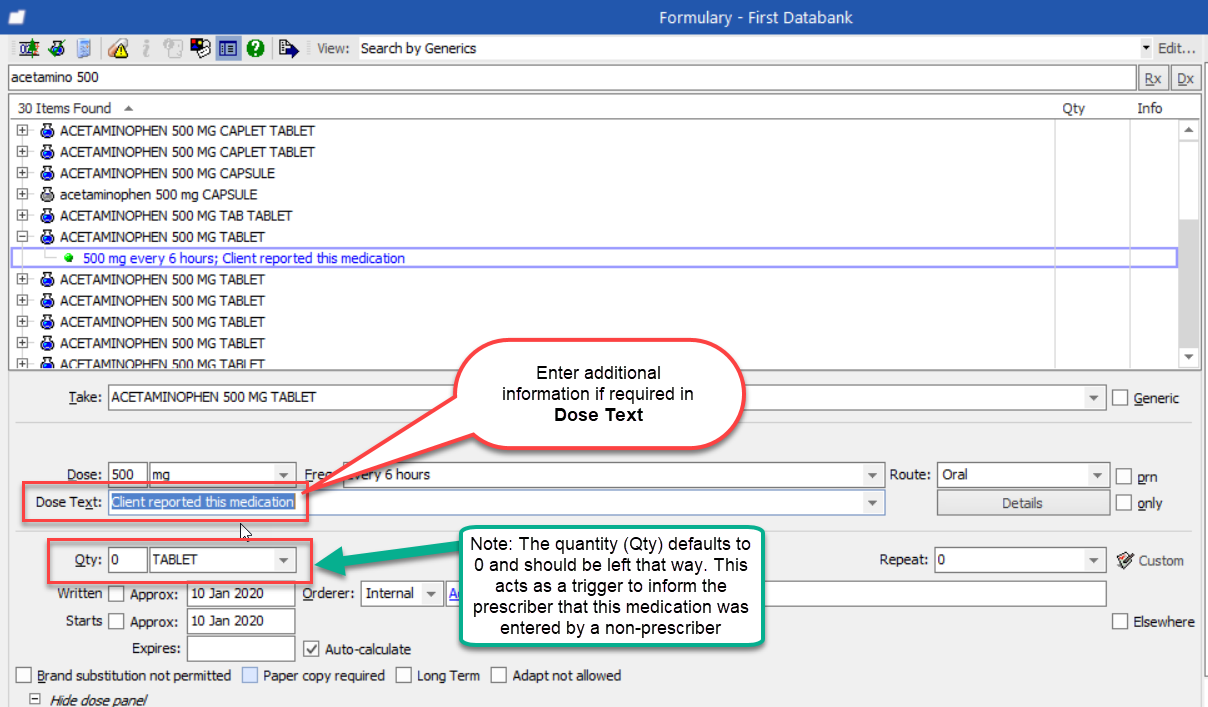The width and height of the screenshot is (1208, 707).
Task: Click the Custom repeat icon
Action: click(x=1125, y=560)
